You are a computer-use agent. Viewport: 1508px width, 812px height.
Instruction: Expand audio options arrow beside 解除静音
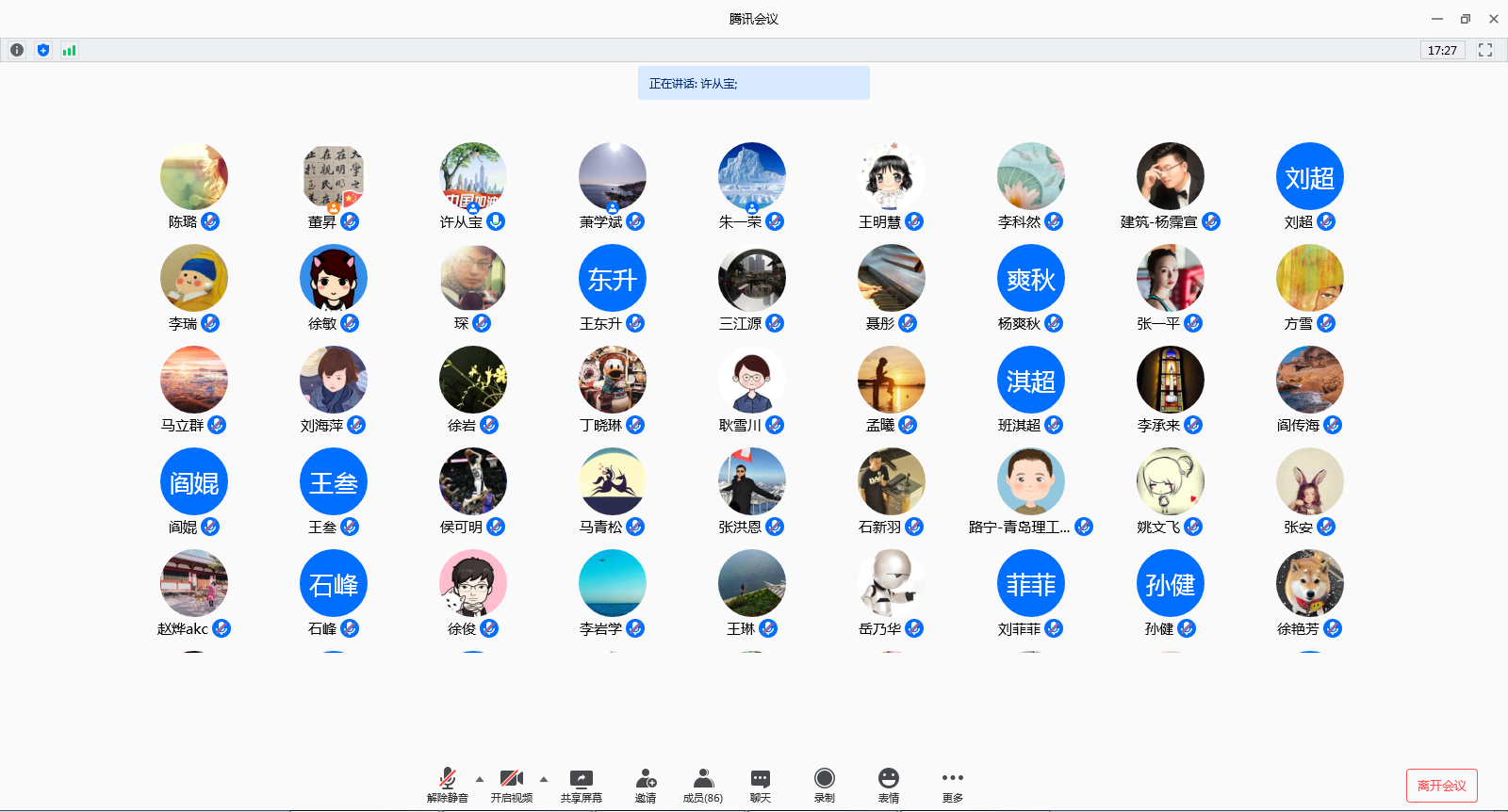click(x=480, y=779)
